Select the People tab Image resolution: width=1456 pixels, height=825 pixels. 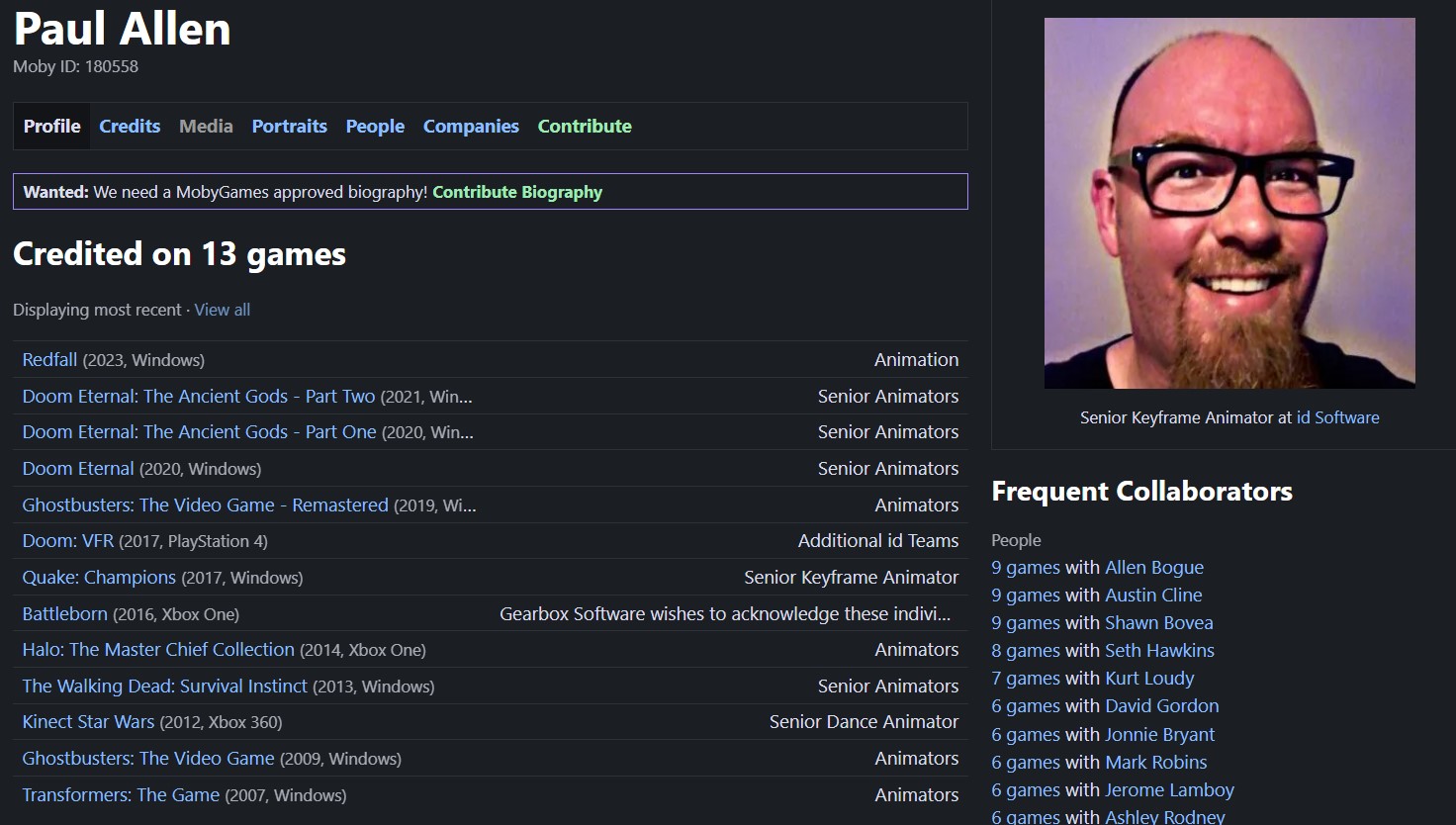click(375, 126)
